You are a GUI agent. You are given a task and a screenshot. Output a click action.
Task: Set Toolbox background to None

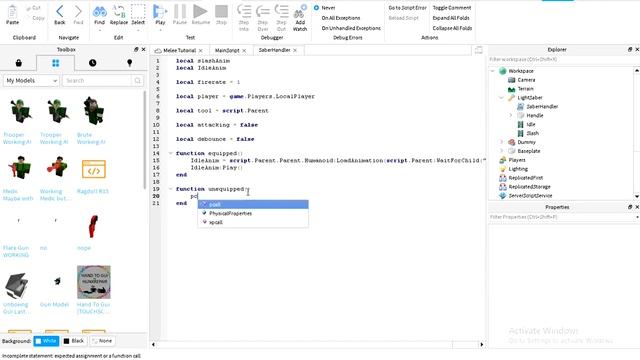click(102, 341)
